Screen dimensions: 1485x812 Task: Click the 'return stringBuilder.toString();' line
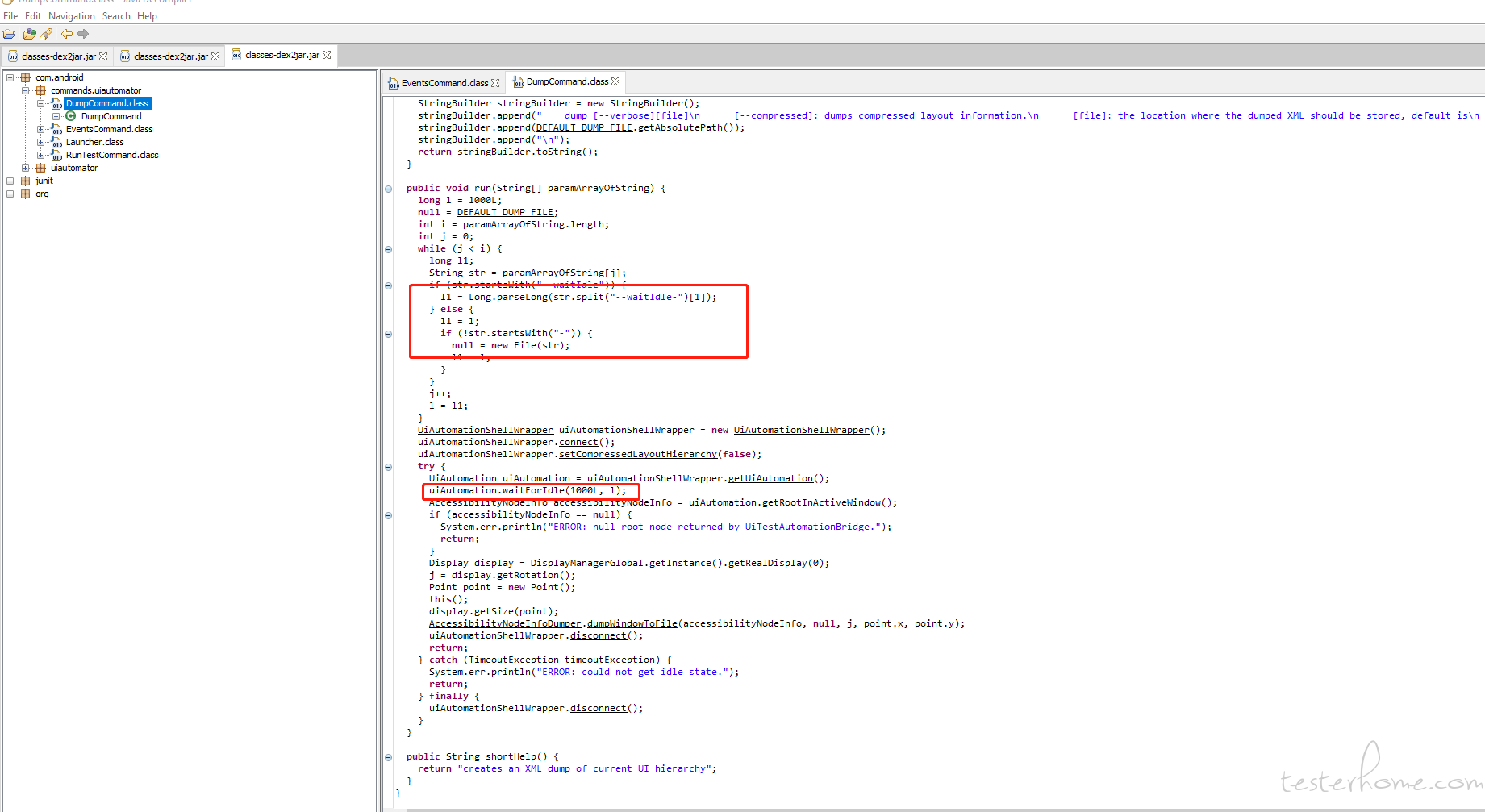pyautogui.click(x=508, y=152)
